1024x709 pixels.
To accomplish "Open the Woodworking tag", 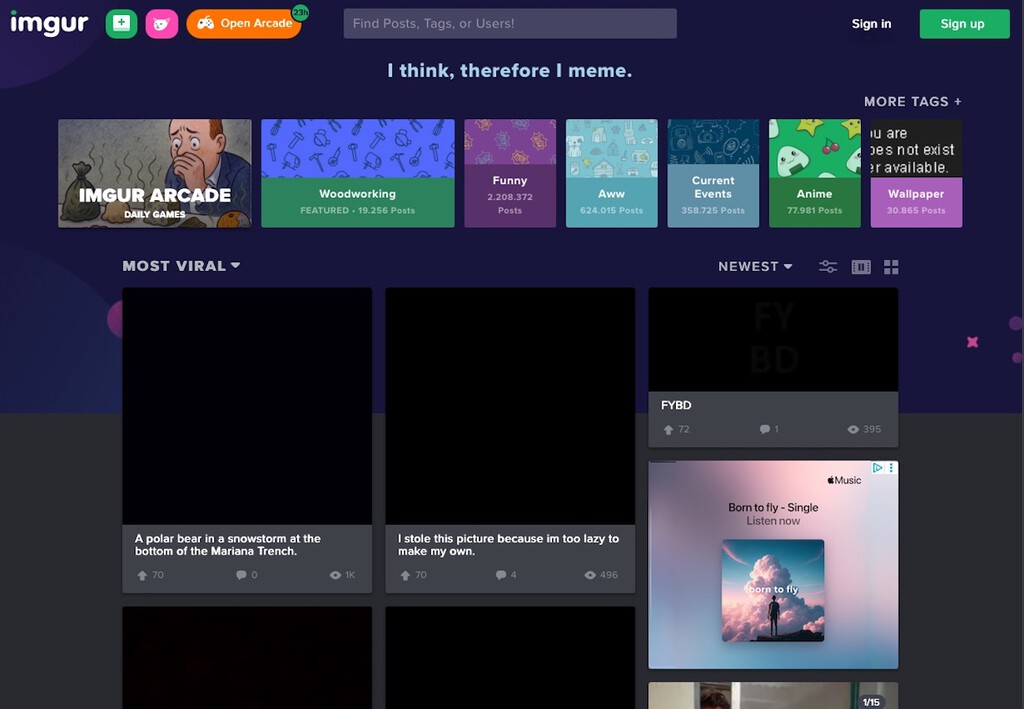I will 357,173.
